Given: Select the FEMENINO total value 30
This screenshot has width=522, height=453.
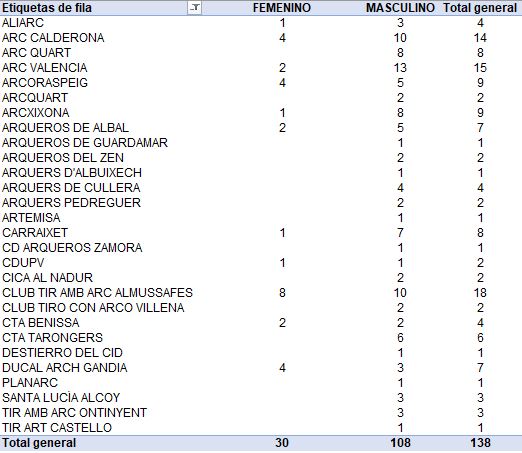Looking at the screenshot, I should pos(282,443).
